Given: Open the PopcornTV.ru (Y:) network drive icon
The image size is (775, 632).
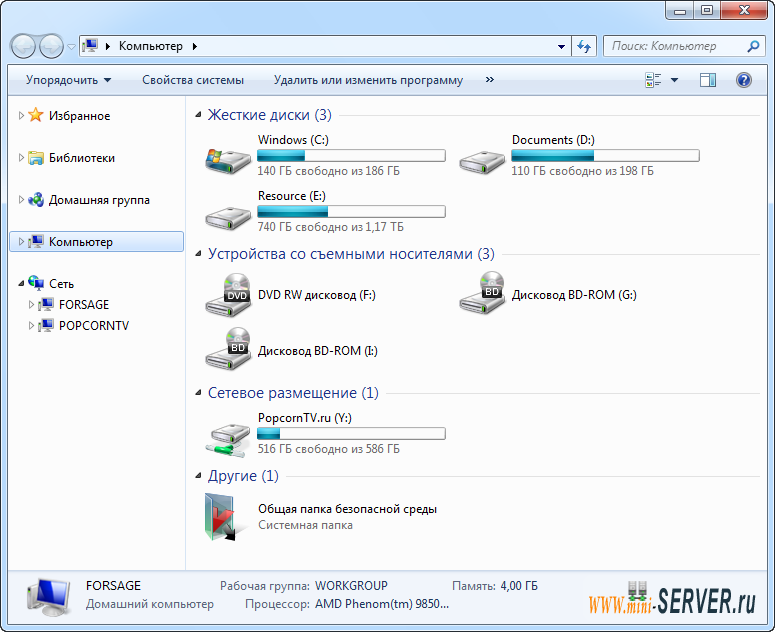Looking at the screenshot, I should 228,439.
